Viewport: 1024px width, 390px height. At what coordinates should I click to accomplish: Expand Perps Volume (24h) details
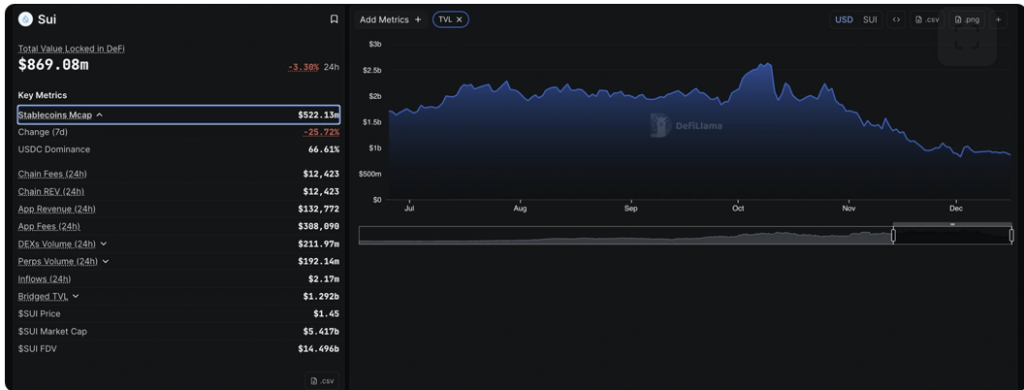[106, 261]
